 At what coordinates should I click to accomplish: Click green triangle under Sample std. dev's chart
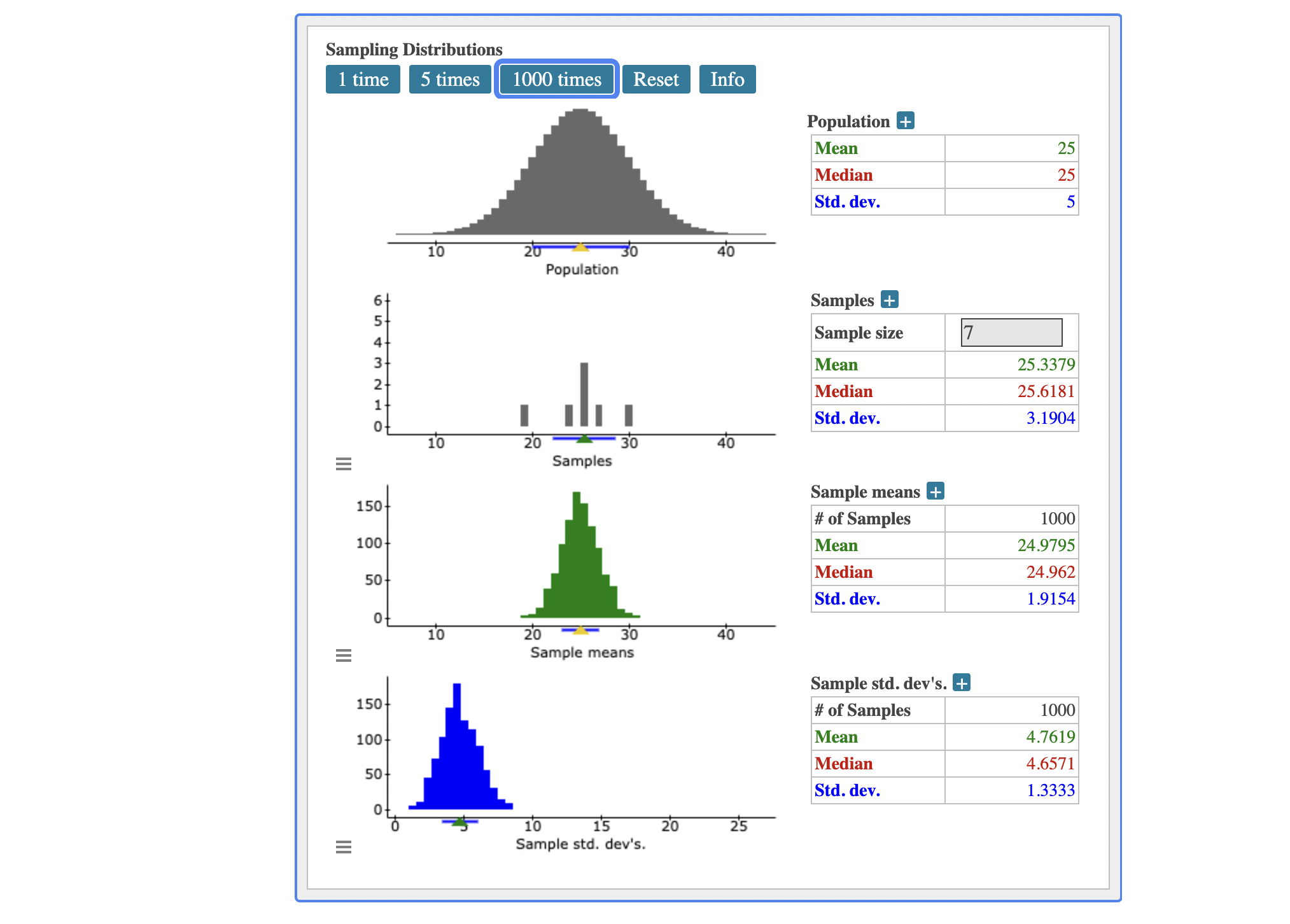tap(459, 822)
